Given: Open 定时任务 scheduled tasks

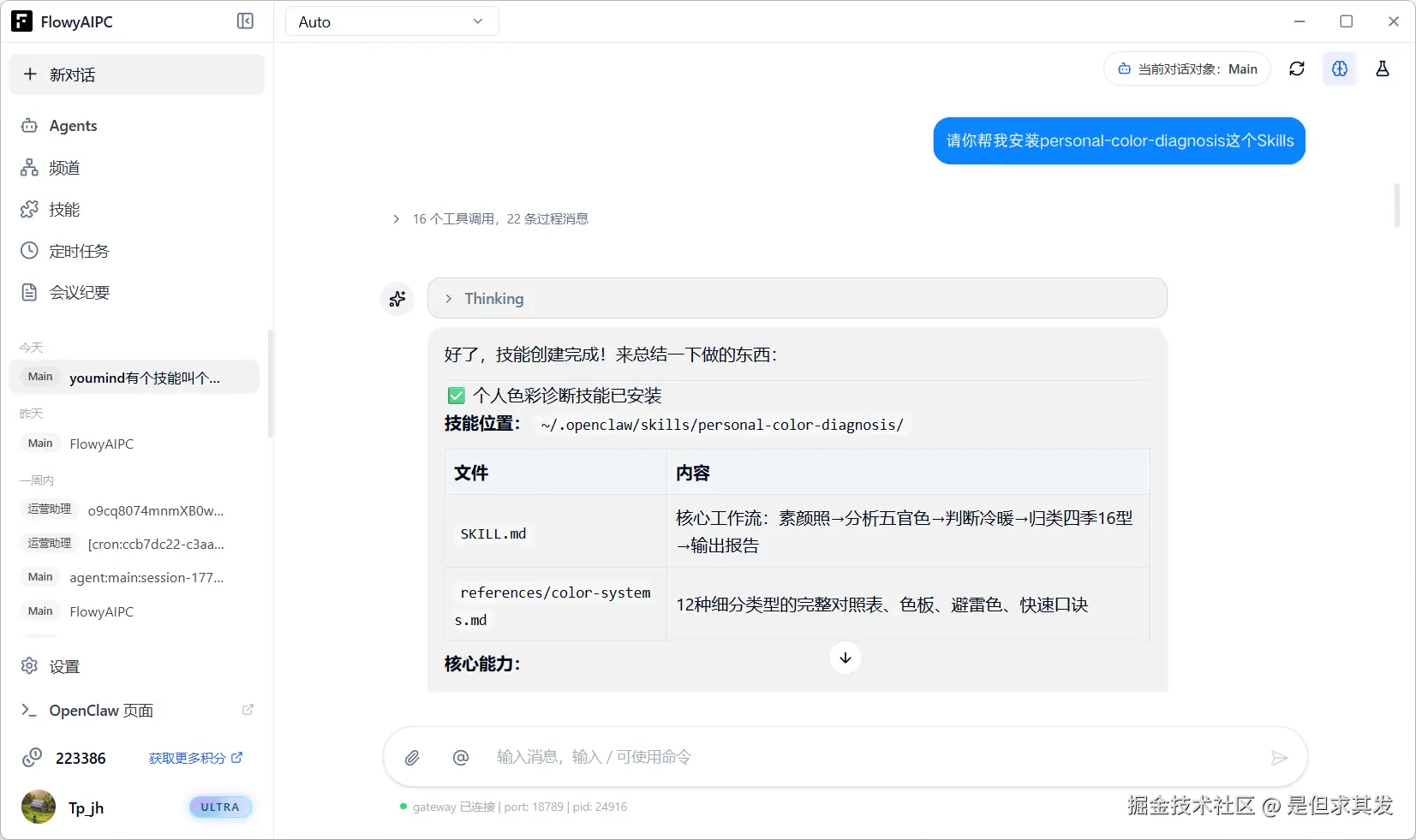Looking at the screenshot, I should click(137, 251).
